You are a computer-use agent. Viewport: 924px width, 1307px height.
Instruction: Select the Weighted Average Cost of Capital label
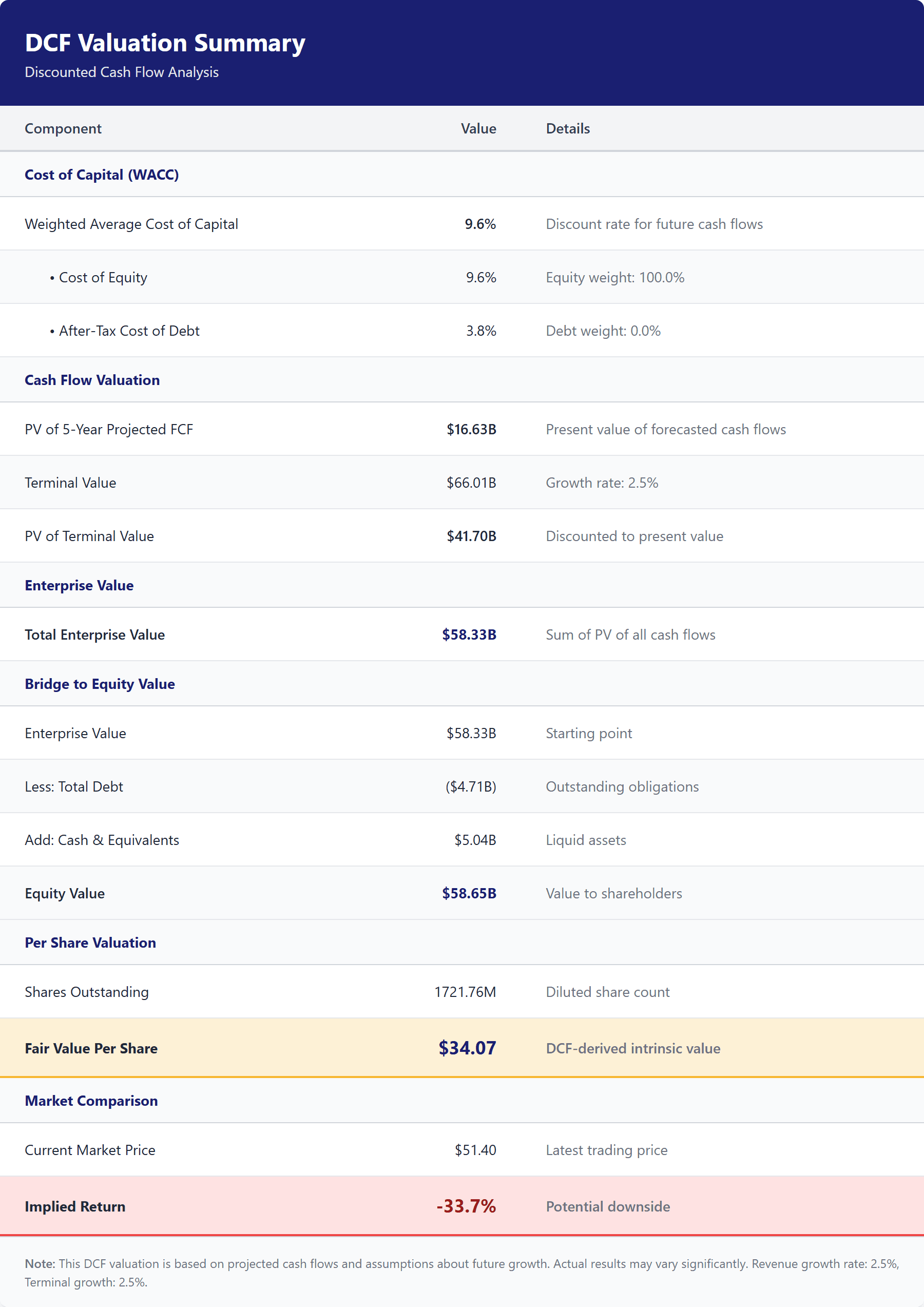click(131, 224)
